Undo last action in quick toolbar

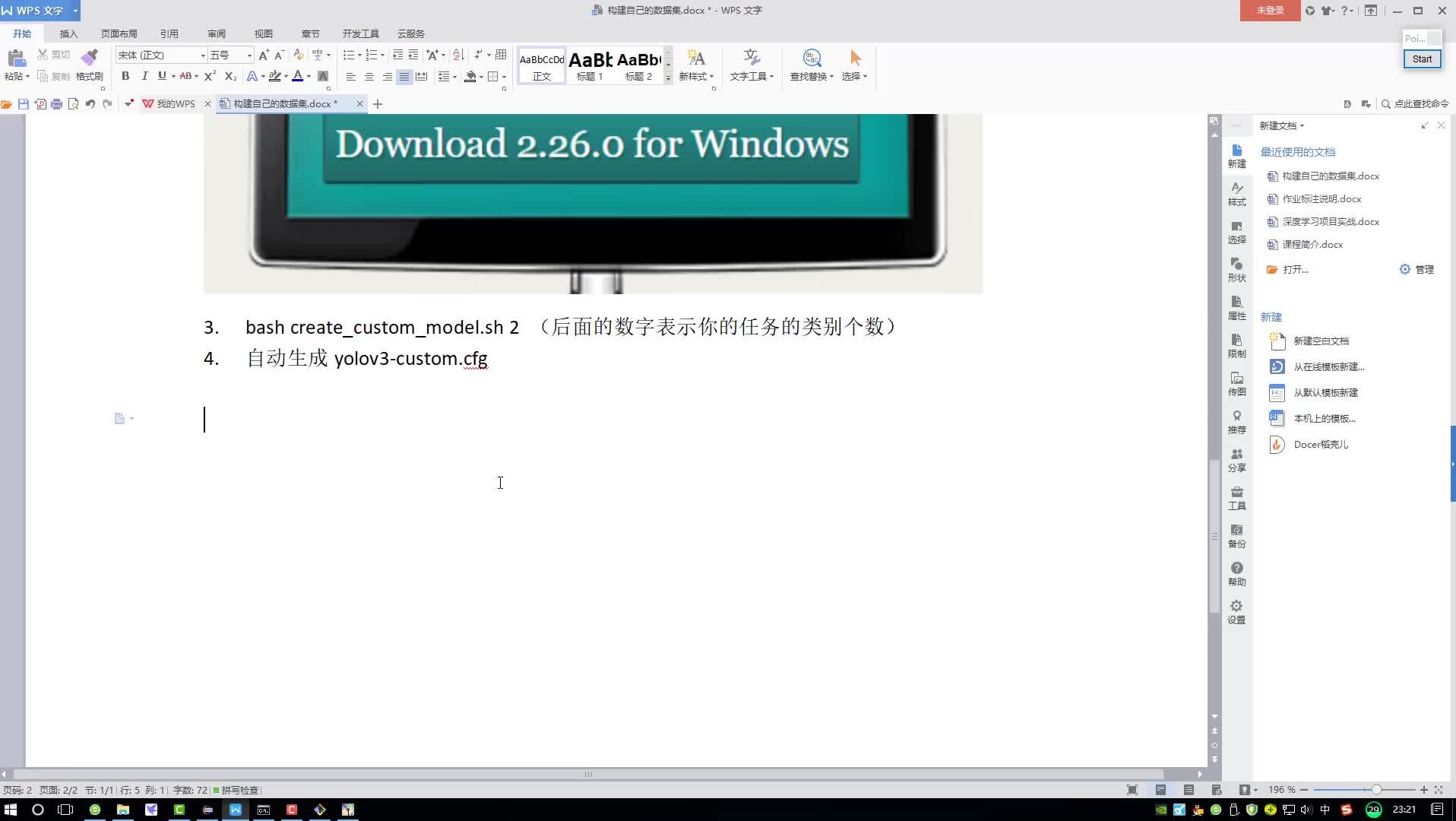(90, 104)
